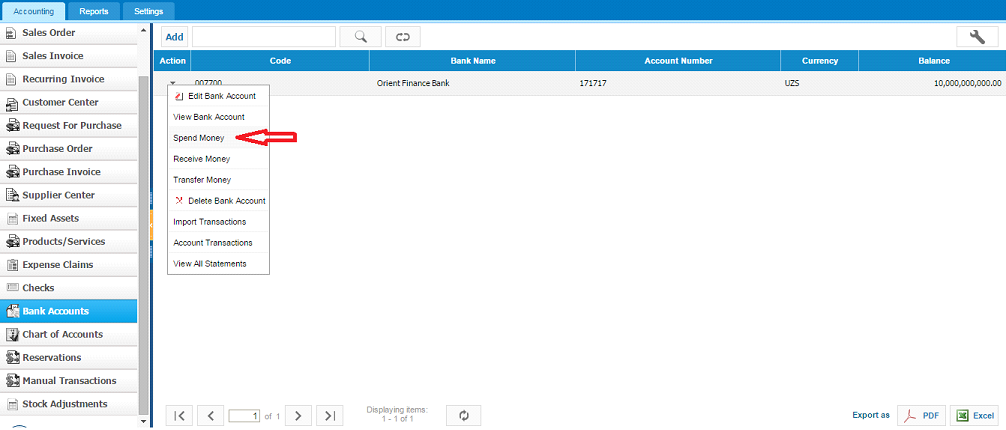The image size is (1006, 430).
Task: Click the Checks icon
Action: click(x=11, y=288)
